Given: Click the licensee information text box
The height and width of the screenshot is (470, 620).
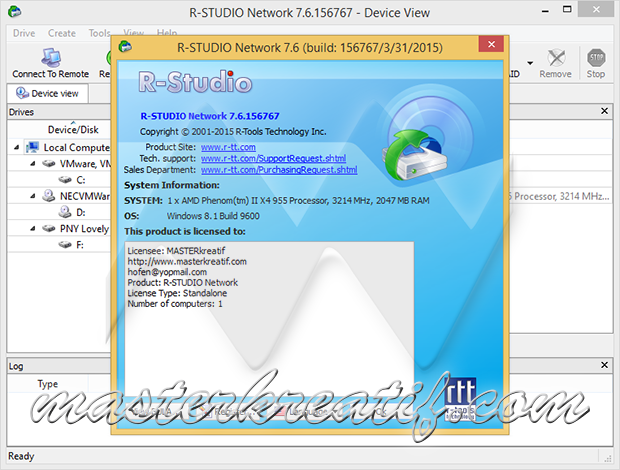Looking at the screenshot, I should click(269, 318).
